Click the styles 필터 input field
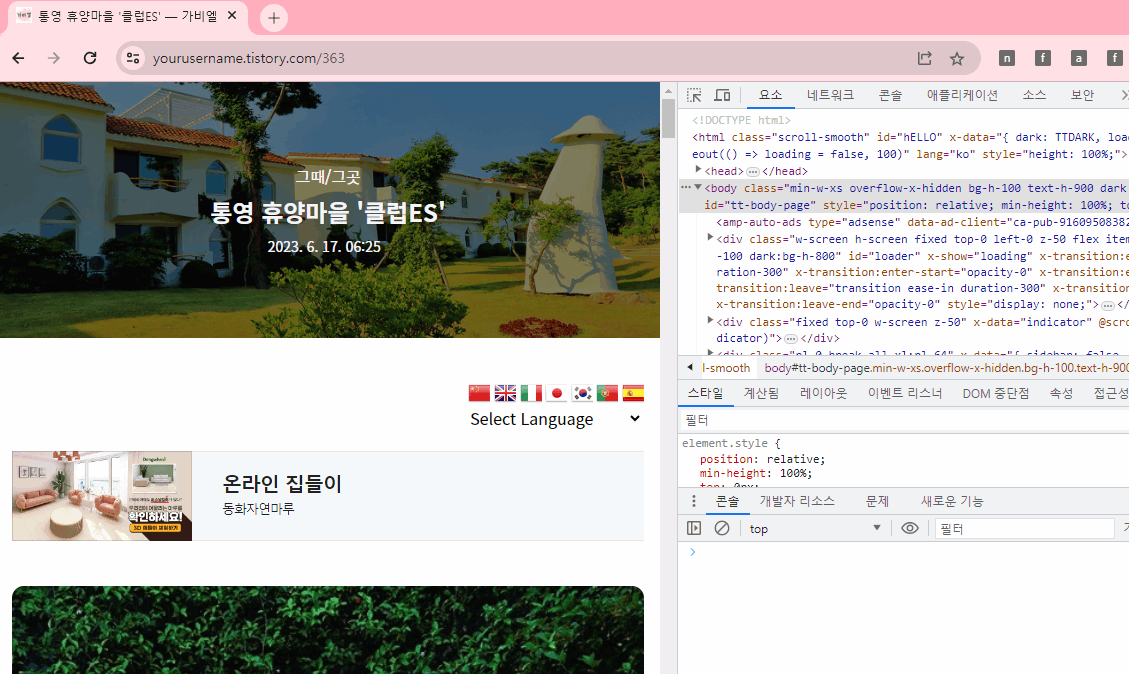Viewport: 1129px width, 674px height. click(906, 420)
